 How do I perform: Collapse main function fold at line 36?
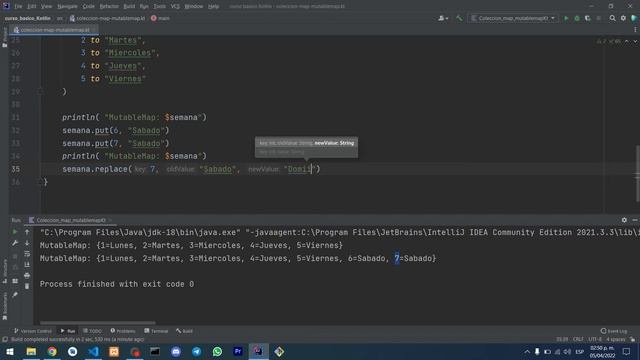coord(40,182)
